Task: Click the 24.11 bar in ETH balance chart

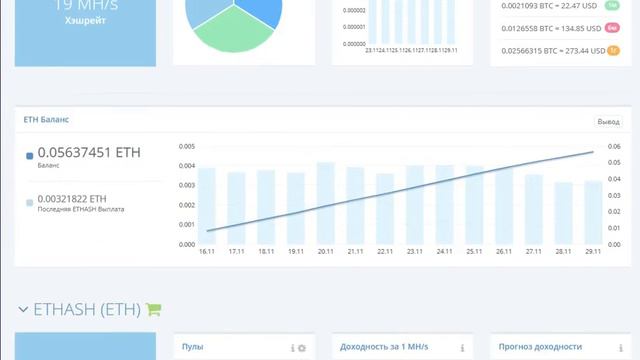Action: pyautogui.click(x=444, y=205)
